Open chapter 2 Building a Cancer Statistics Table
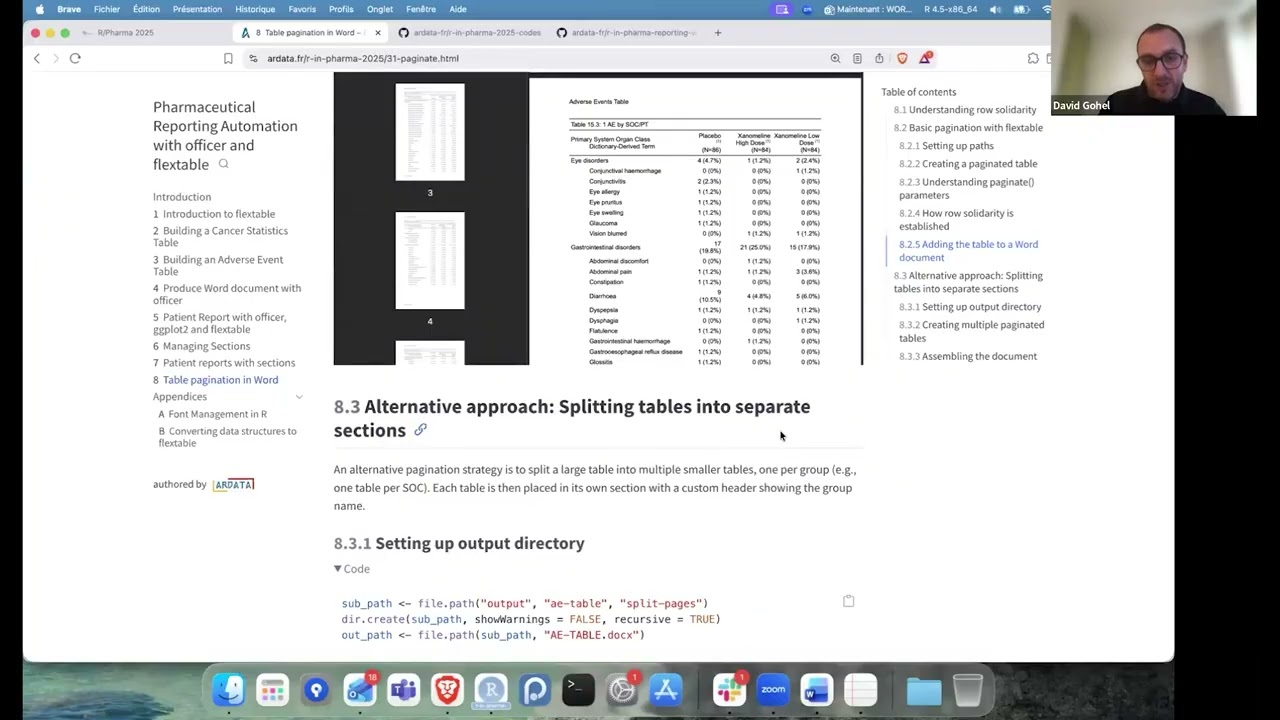 (220, 236)
